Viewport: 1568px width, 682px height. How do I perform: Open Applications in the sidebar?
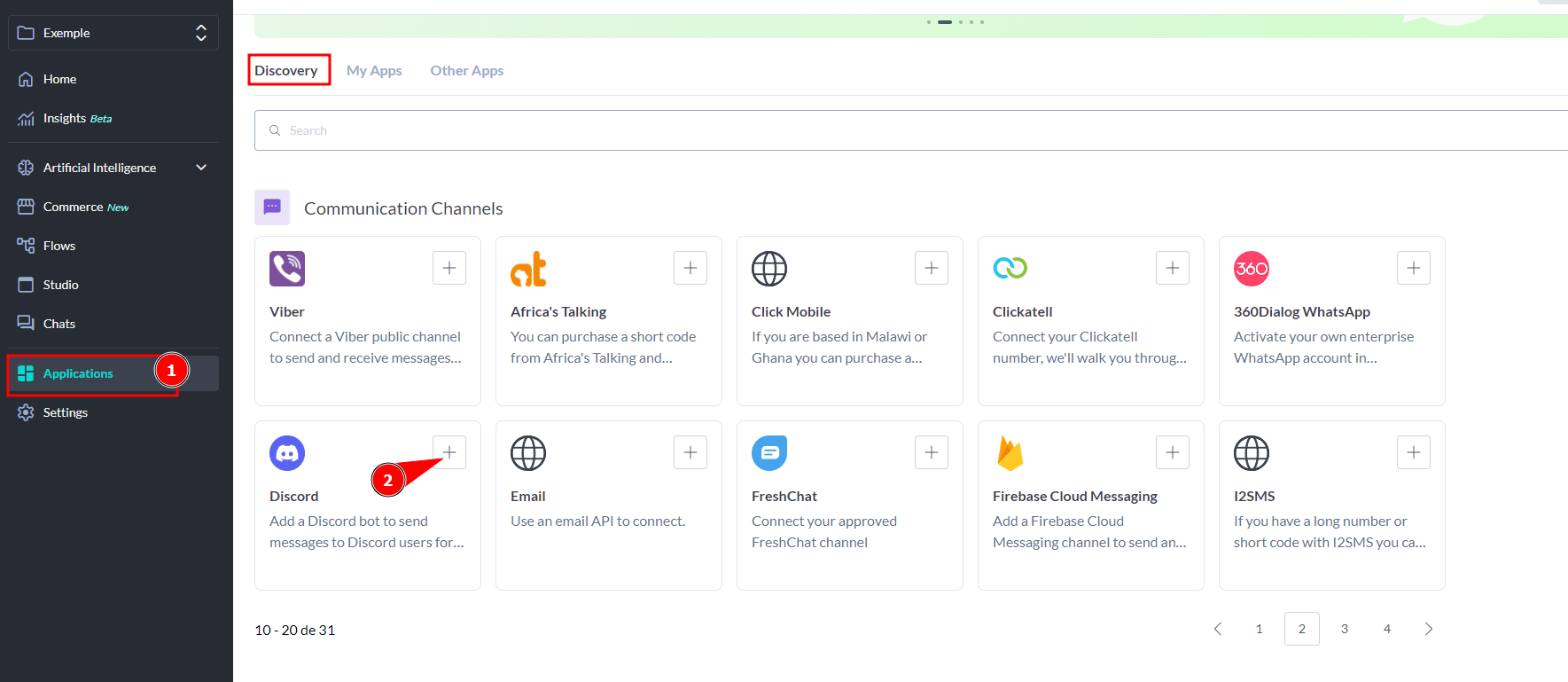click(113, 373)
